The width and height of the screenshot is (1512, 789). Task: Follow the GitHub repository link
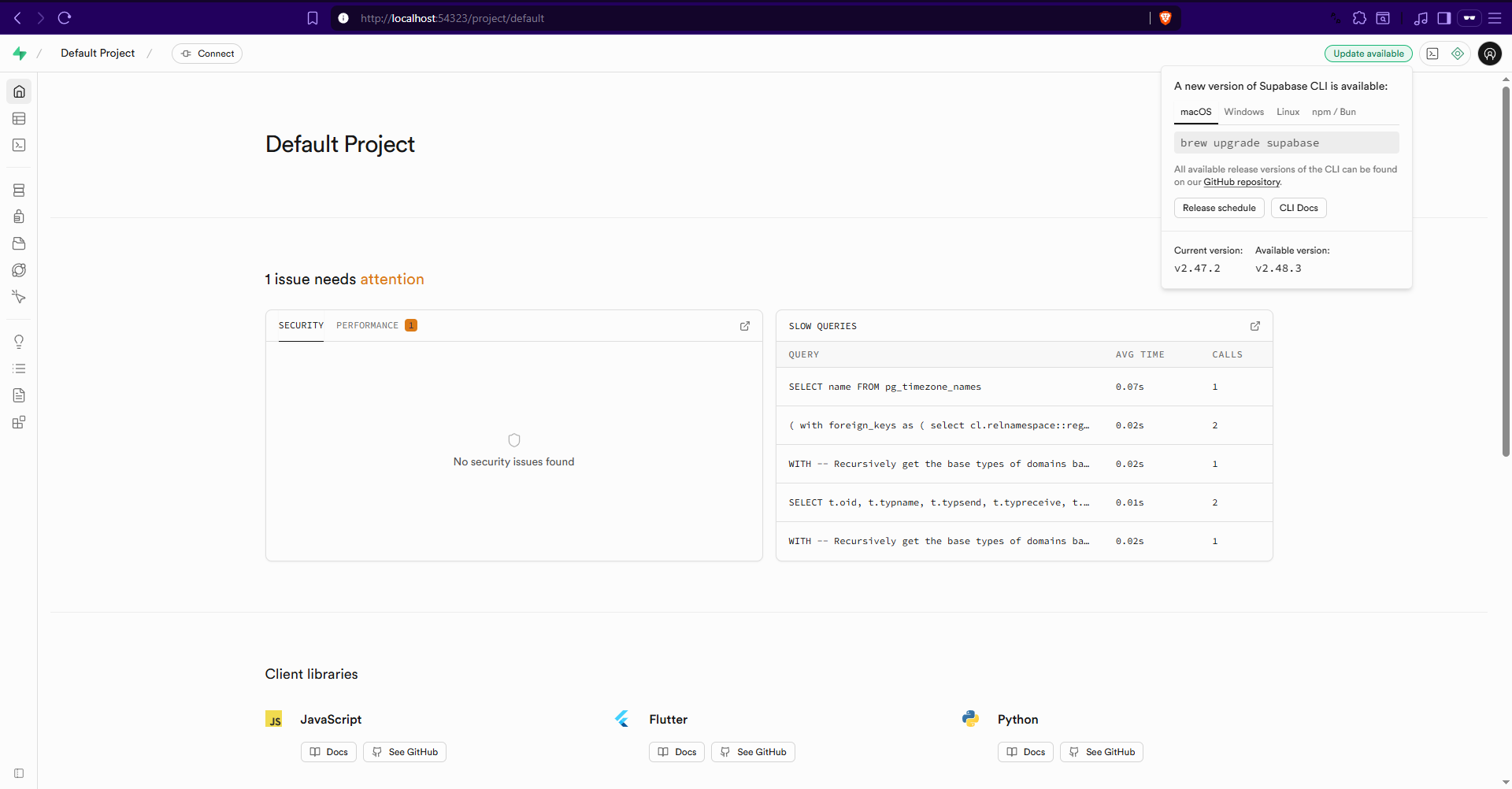[1242, 182]
